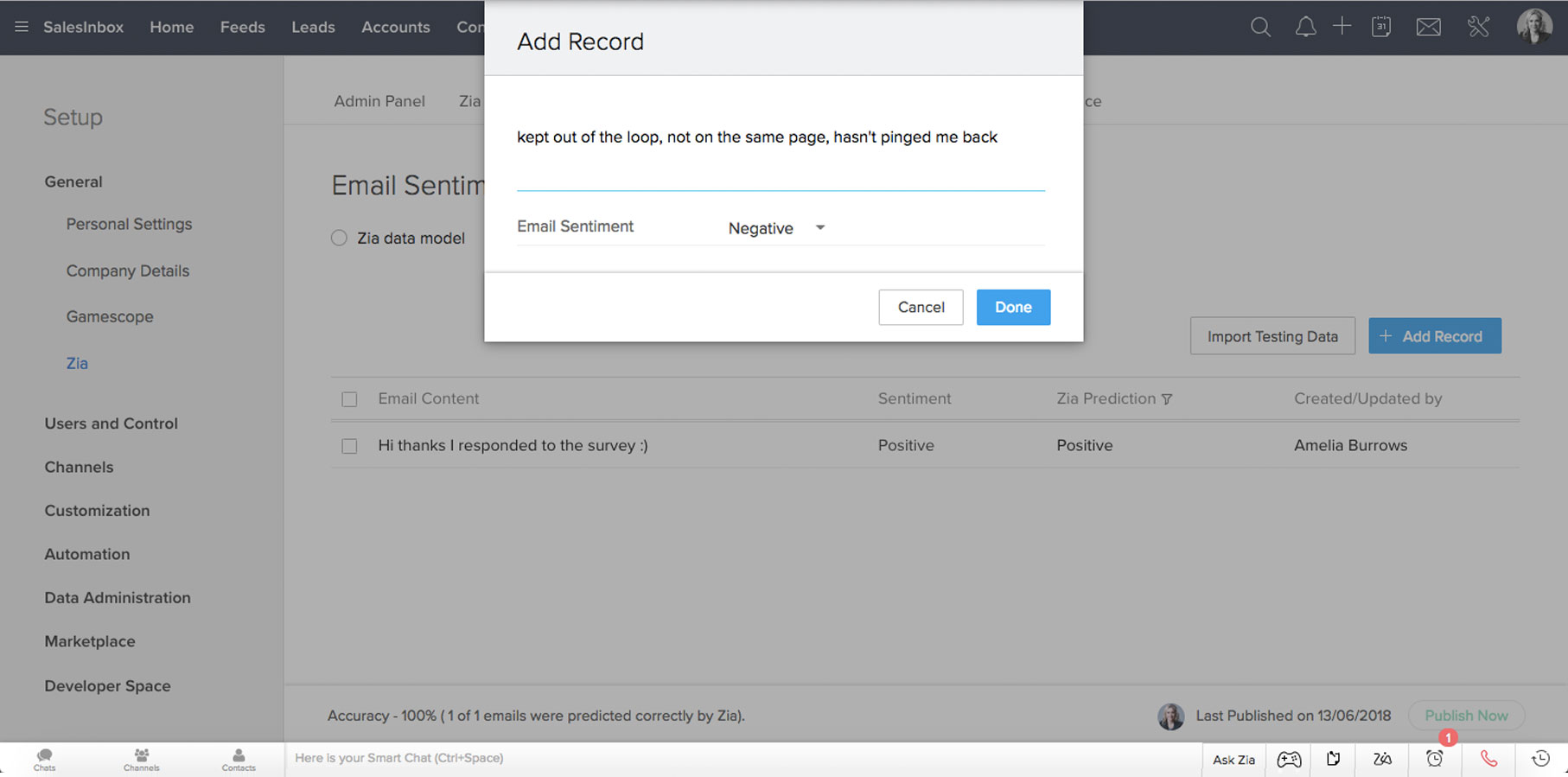Tick checkbox for 'Hi thanks I responded' row

click(349, 446)
